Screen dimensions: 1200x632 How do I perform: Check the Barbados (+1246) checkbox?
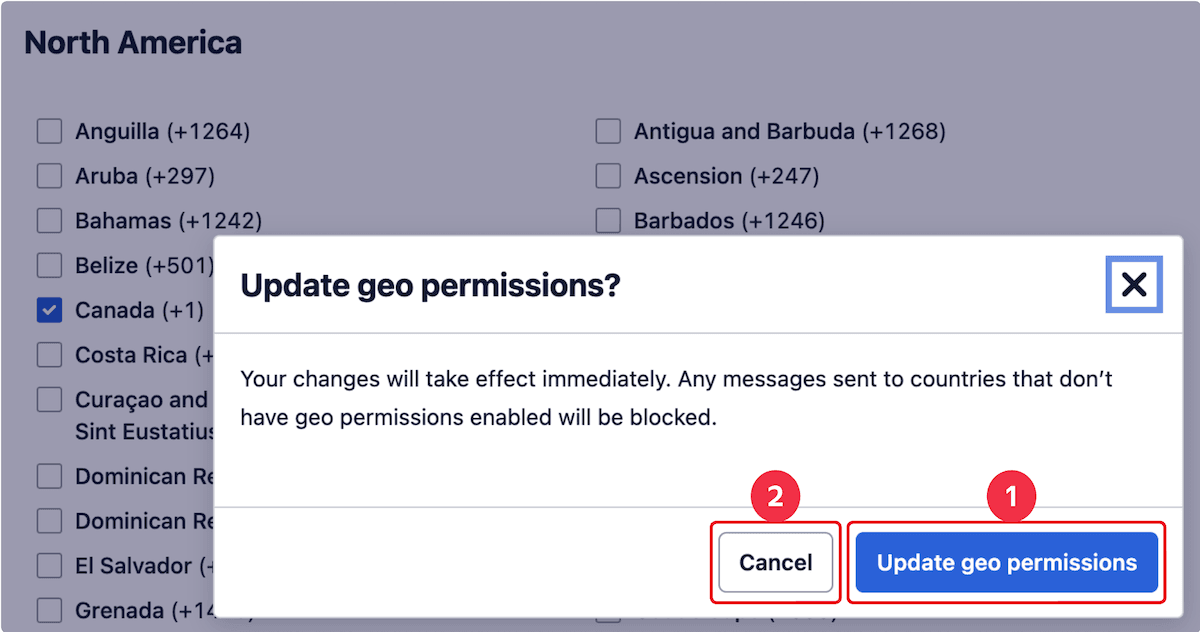pos(607,220)
